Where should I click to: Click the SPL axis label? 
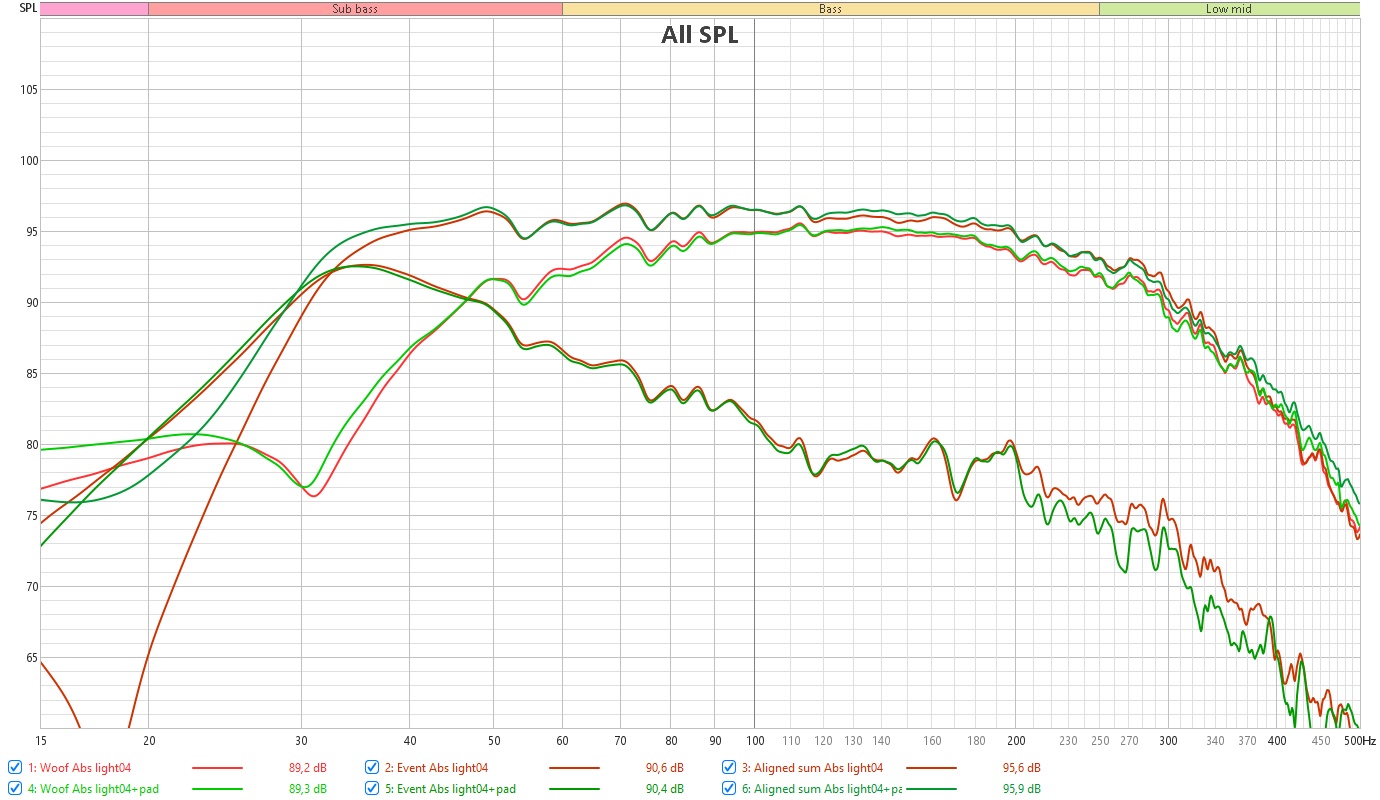coord(28,8)
